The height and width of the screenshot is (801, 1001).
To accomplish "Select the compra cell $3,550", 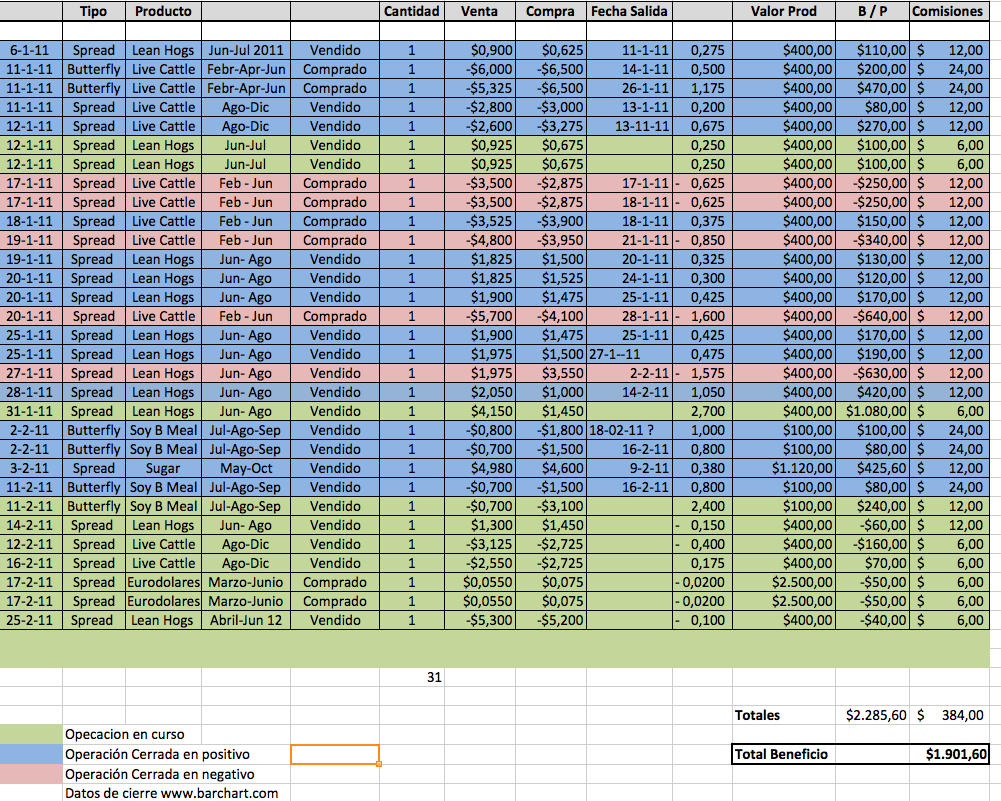I will [550, 373].
